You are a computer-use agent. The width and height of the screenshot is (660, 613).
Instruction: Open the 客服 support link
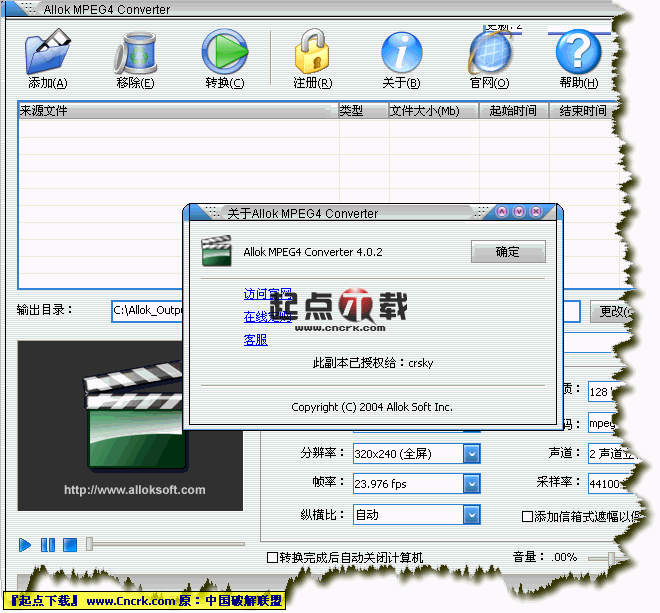click(255, 340)
